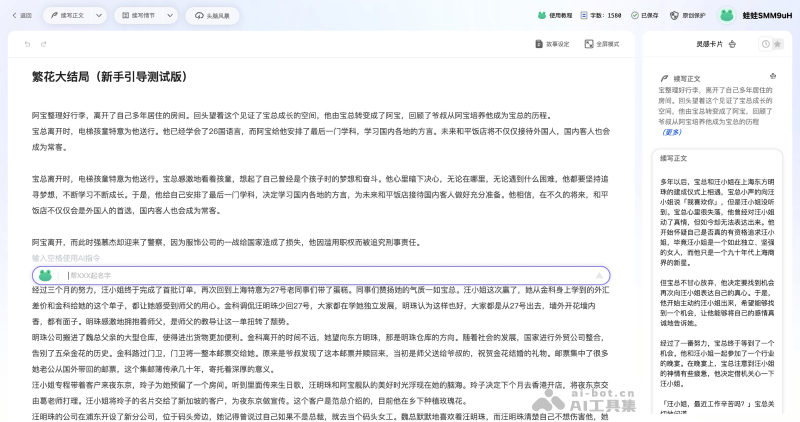Open 故事设定 story settings

552,44
